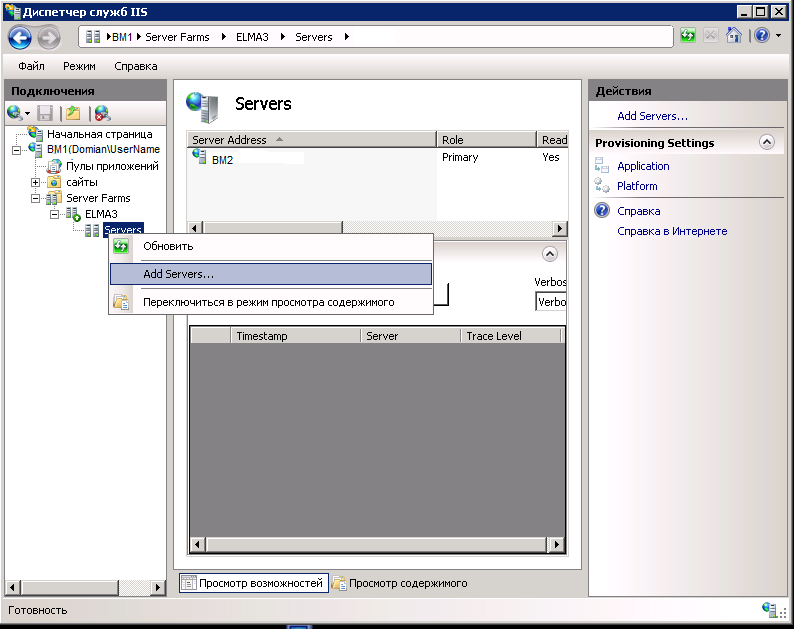Switch to Просмотр содержимого view tab
The width and height of the screenshot is (794, 629).
pyautogui.click(x=407, y=583)
